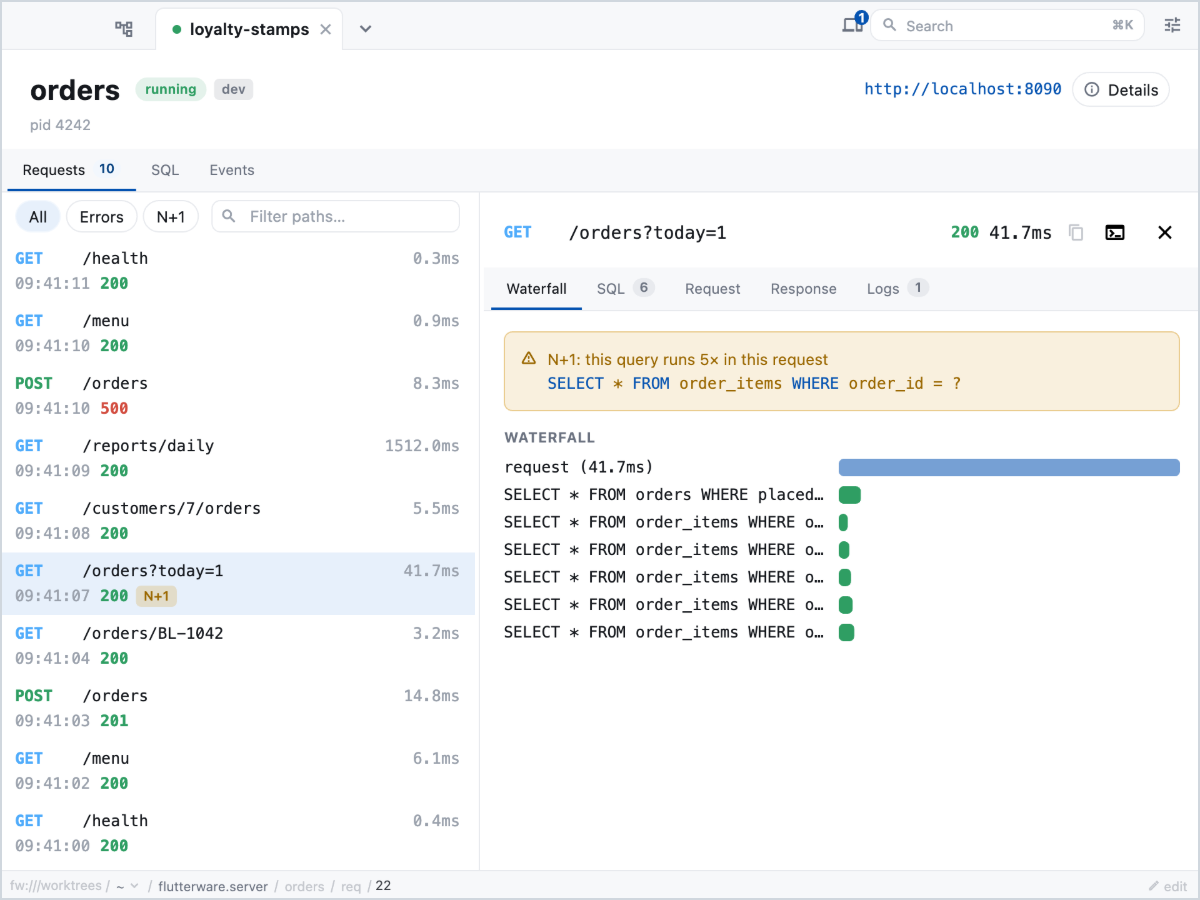Select the All filter
Screen dimensions: 1200x900
point(38,217)
